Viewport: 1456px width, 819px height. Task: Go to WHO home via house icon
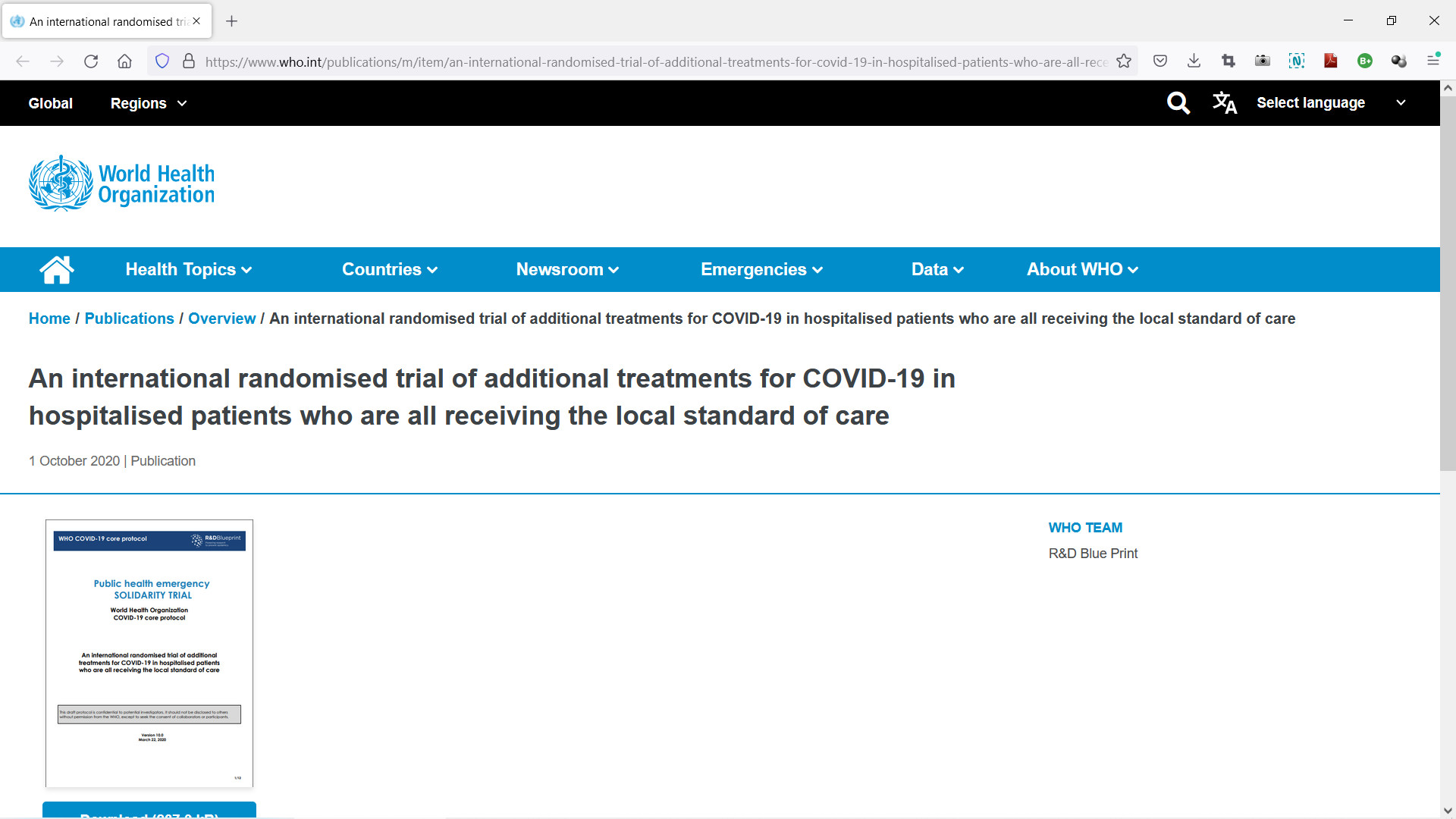(57, 269)
